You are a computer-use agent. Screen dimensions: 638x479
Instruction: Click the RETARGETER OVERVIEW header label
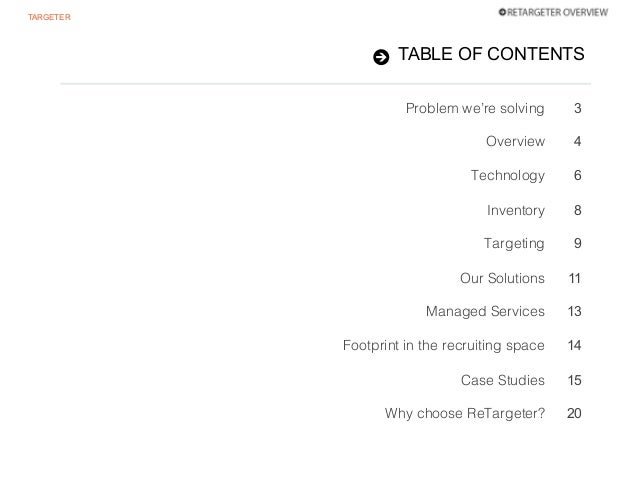[557, 13]
